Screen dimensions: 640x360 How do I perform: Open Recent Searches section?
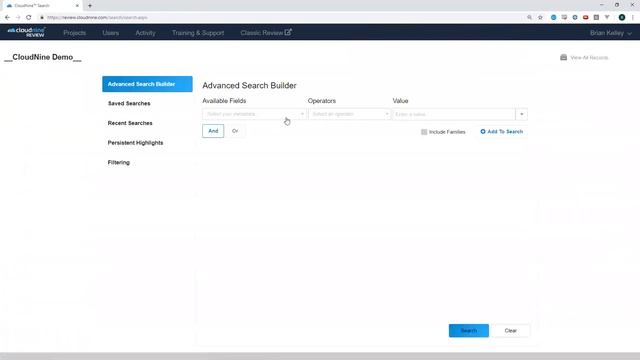tap(130, 123)
